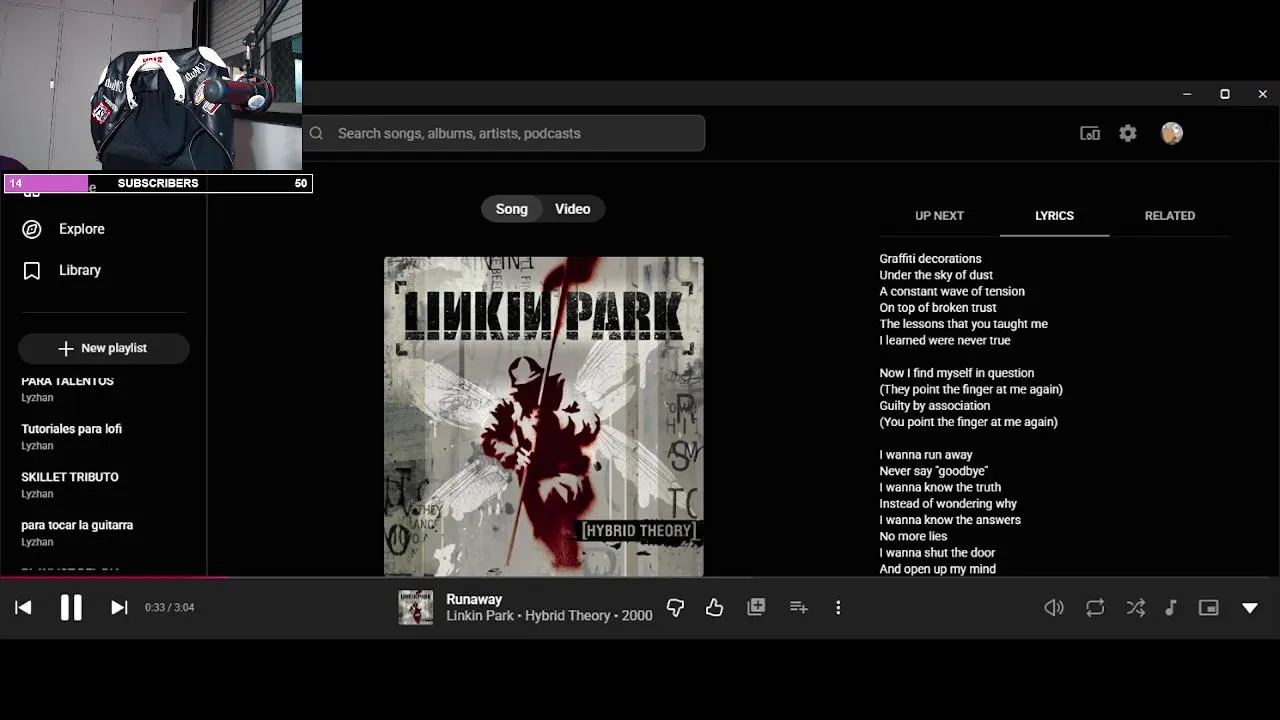The height and width of the screenshot is (720, 1280).
Task: Click the Runaway song title
Action: click(x=474, y=599)
